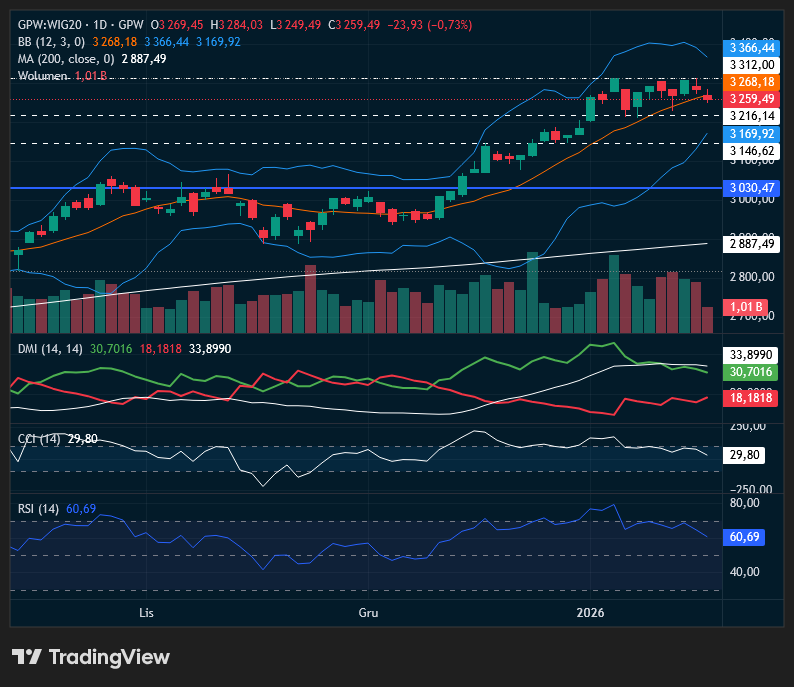
Task: Click the CCI (14) indicator label
Action: tap(39, 439)
